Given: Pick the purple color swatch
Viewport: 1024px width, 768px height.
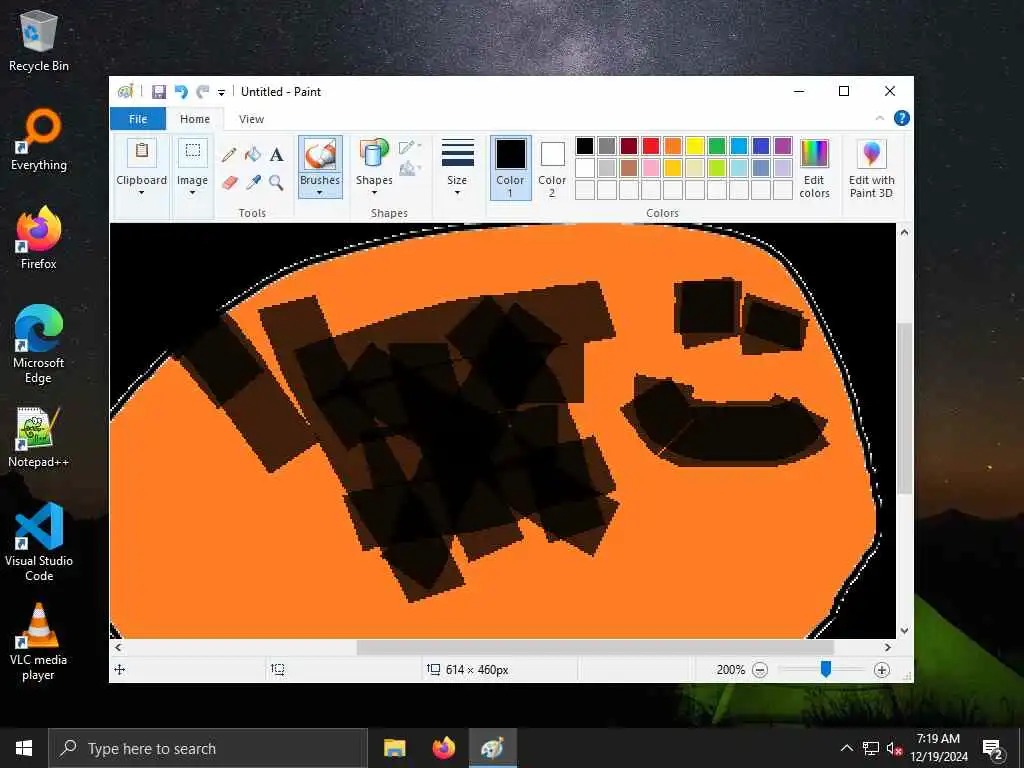Looking at the screenshot, I should [x=782, y=146].
